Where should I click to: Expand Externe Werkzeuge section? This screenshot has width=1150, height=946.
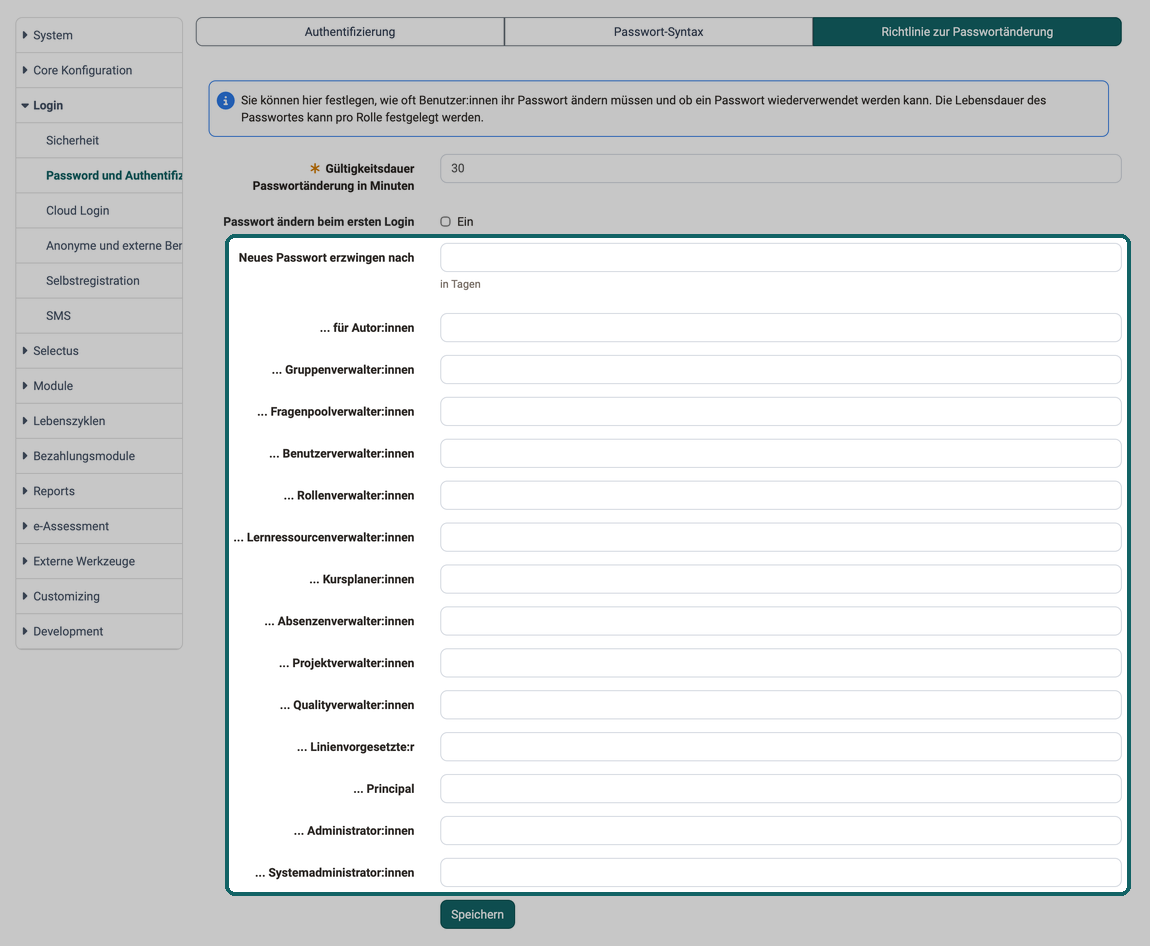pos(99,562)
